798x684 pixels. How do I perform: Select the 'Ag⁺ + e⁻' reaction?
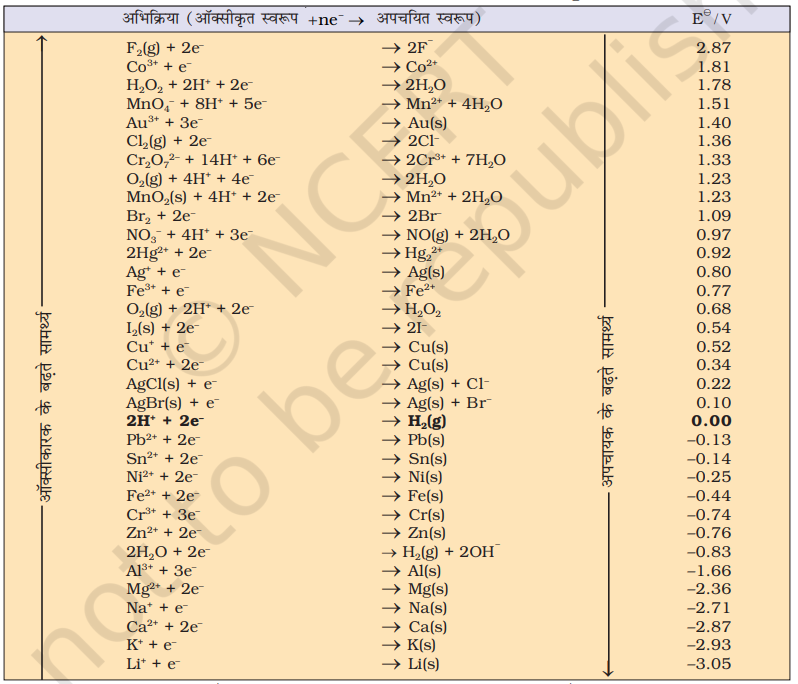click(156, 272)
